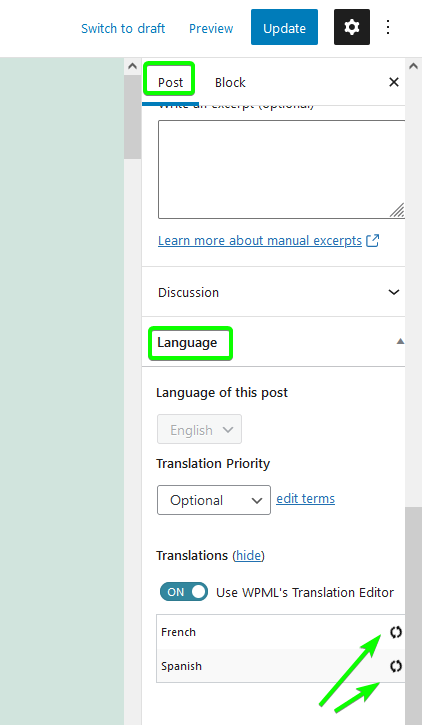Click Switch to draft
The width and height of the screenshot is (422, 725).
pos(123,28)
